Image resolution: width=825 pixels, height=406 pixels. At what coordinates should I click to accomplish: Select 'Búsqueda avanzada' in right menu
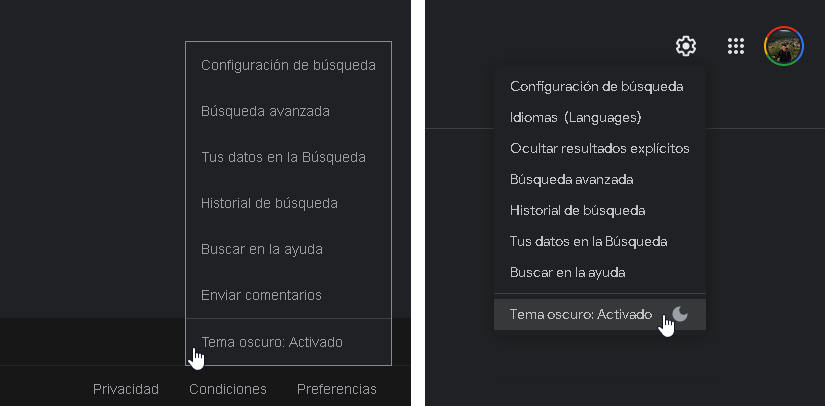(x=600, y=180)
